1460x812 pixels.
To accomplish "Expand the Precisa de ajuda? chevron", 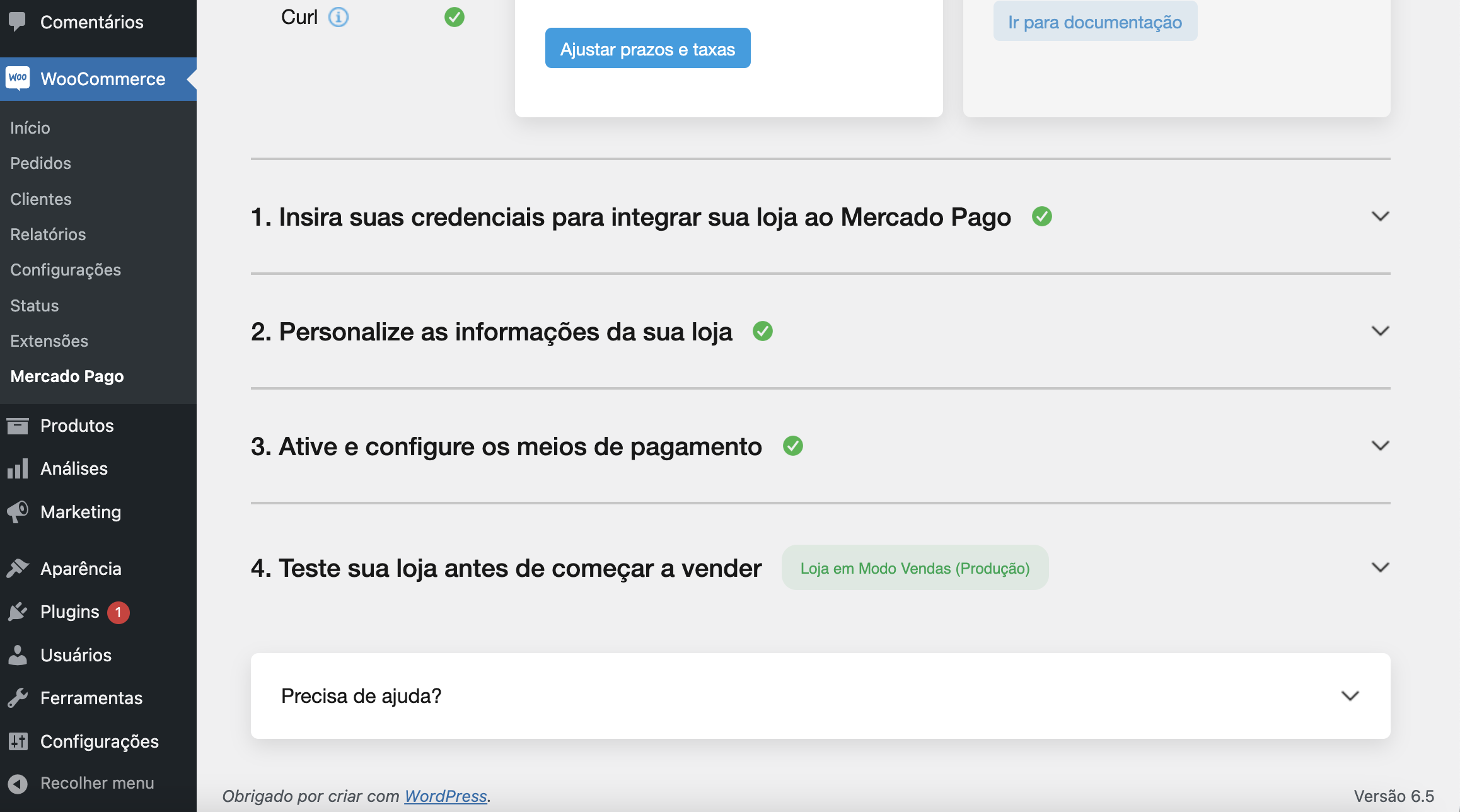I will (x=1350, y=696).
